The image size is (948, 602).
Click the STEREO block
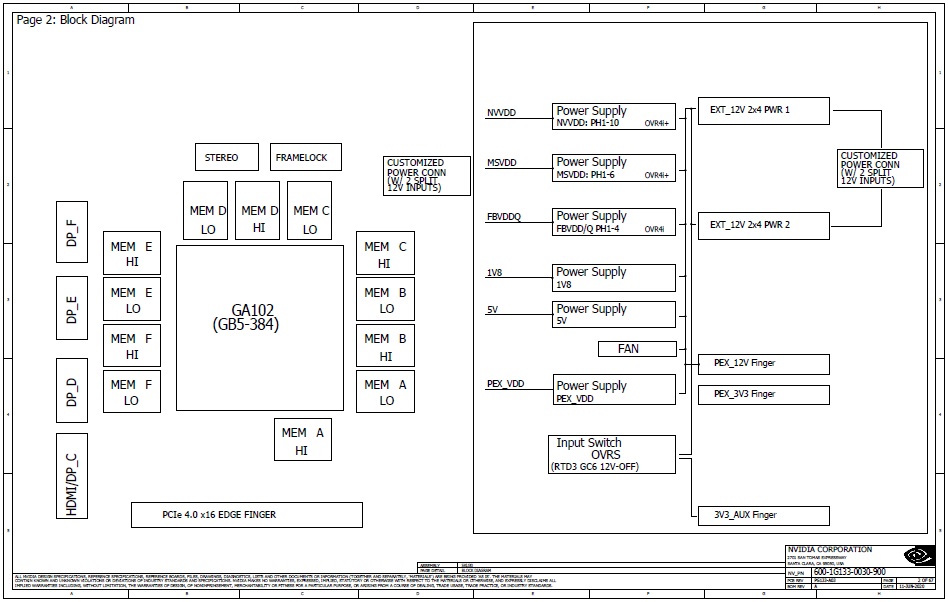[227, 157]
